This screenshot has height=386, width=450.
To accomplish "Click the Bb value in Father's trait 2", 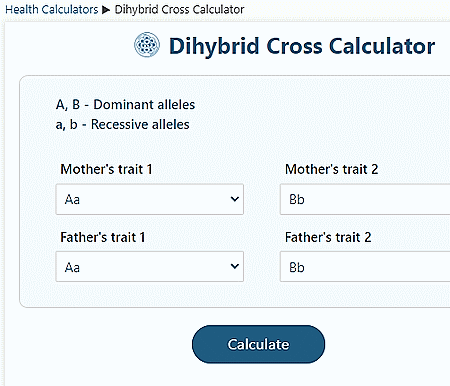I will 297,267.
